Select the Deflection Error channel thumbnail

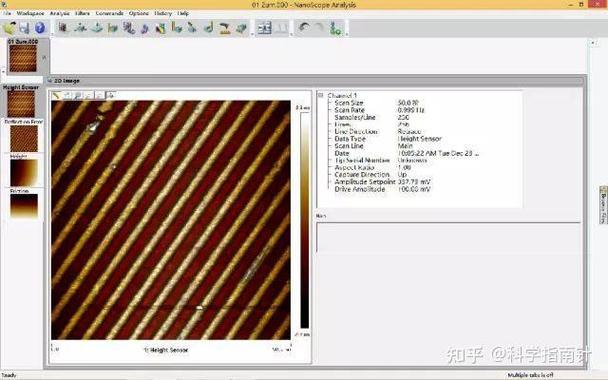[24, 138]
